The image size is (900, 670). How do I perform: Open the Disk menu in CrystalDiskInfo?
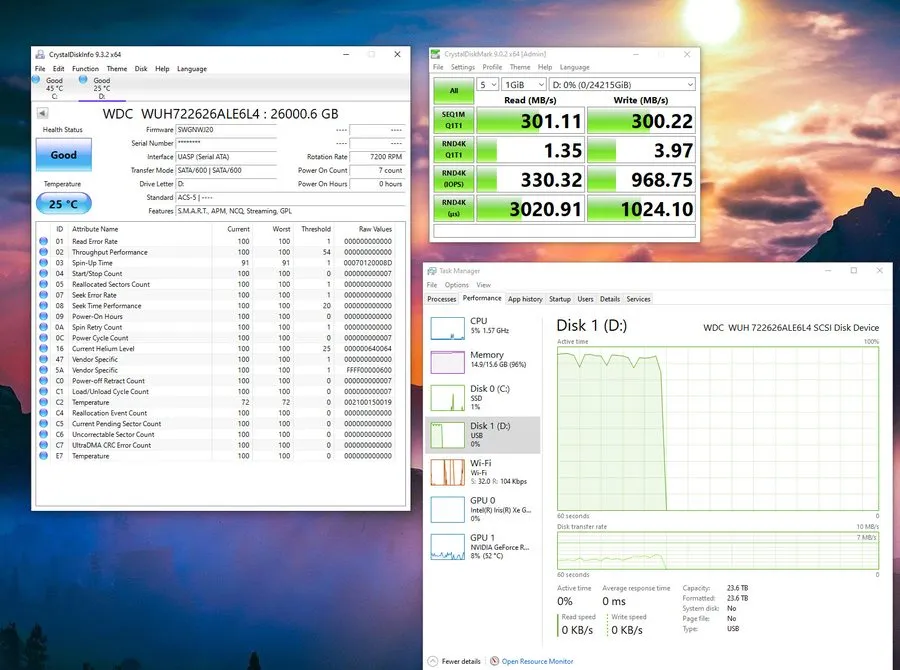click(x=141, y=68)
